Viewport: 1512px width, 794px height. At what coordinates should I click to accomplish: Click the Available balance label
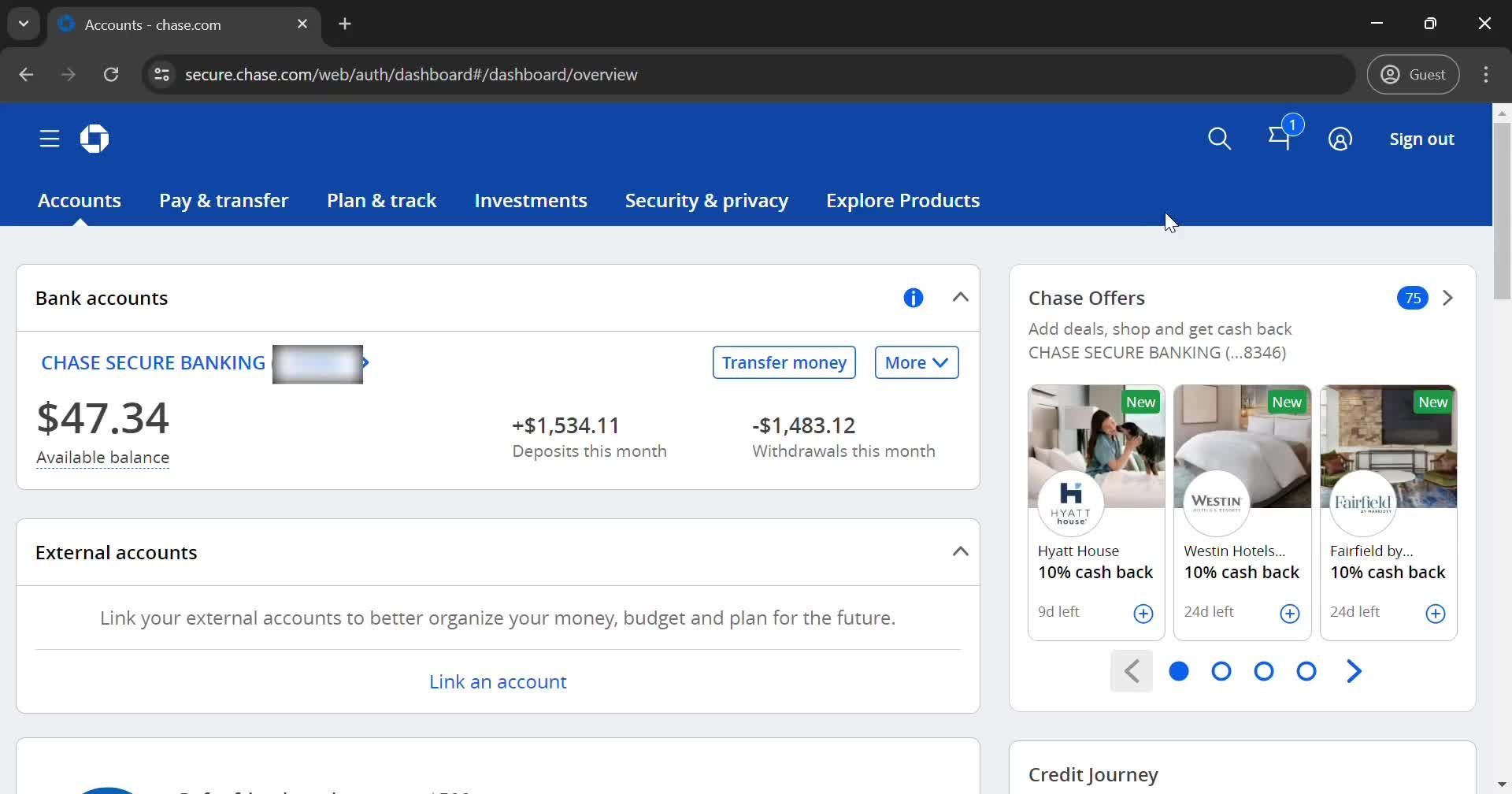[x=102, y=458]
